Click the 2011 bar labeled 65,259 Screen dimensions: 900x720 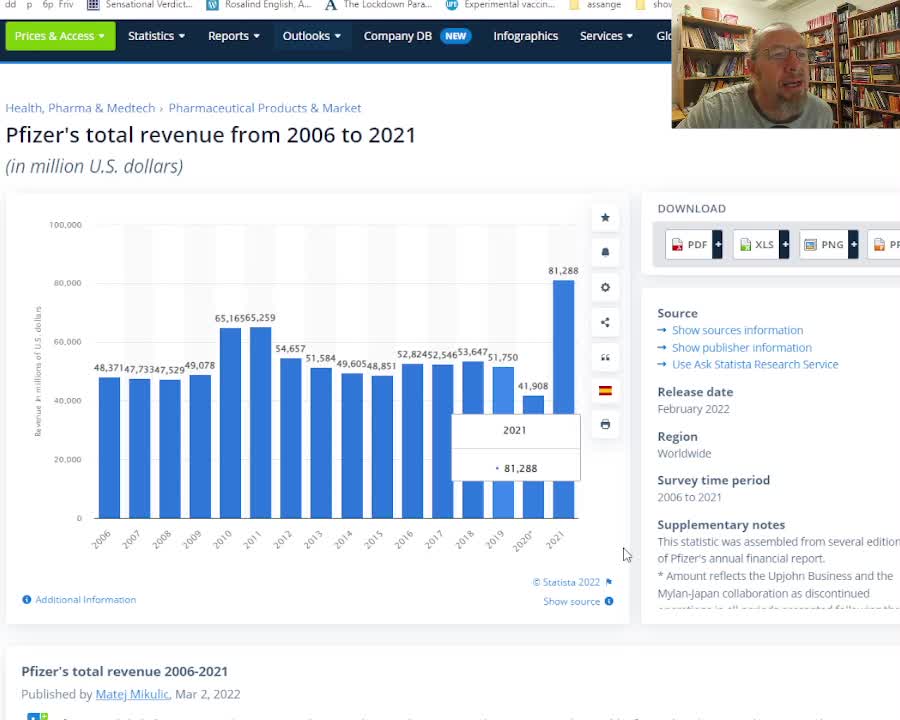coord(261,423)
